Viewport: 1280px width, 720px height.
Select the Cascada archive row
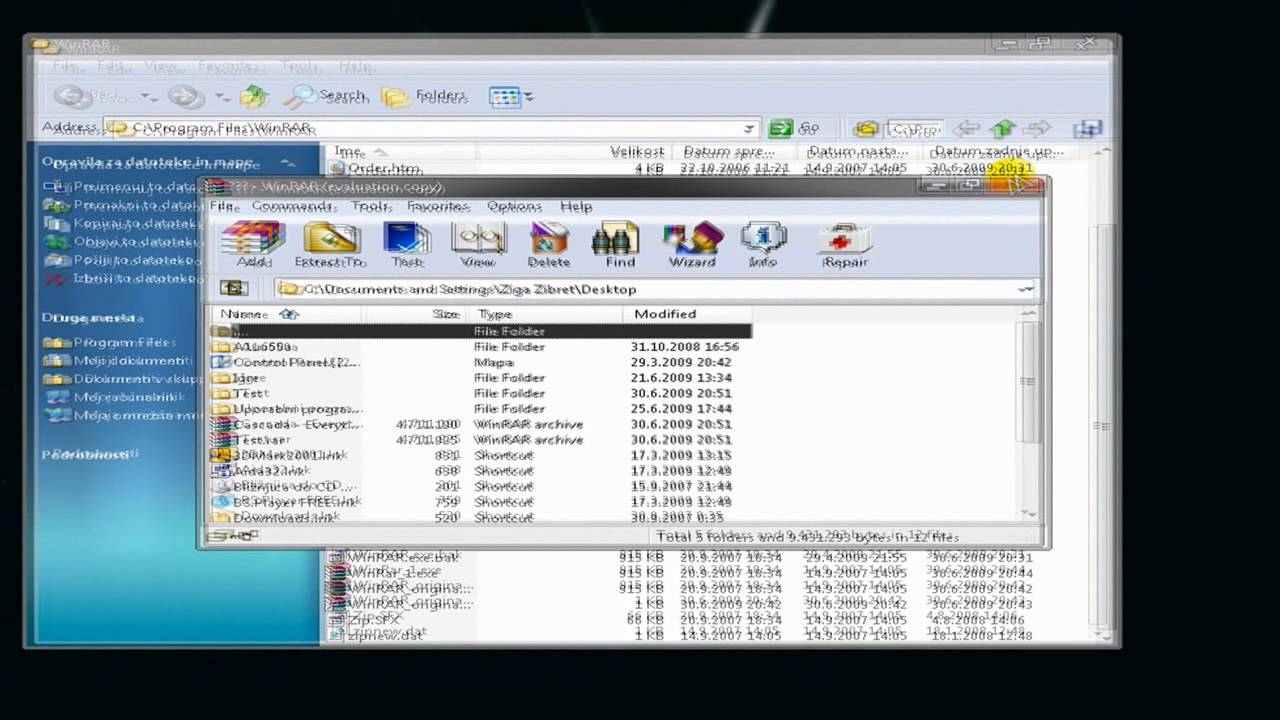coord(480,424)
